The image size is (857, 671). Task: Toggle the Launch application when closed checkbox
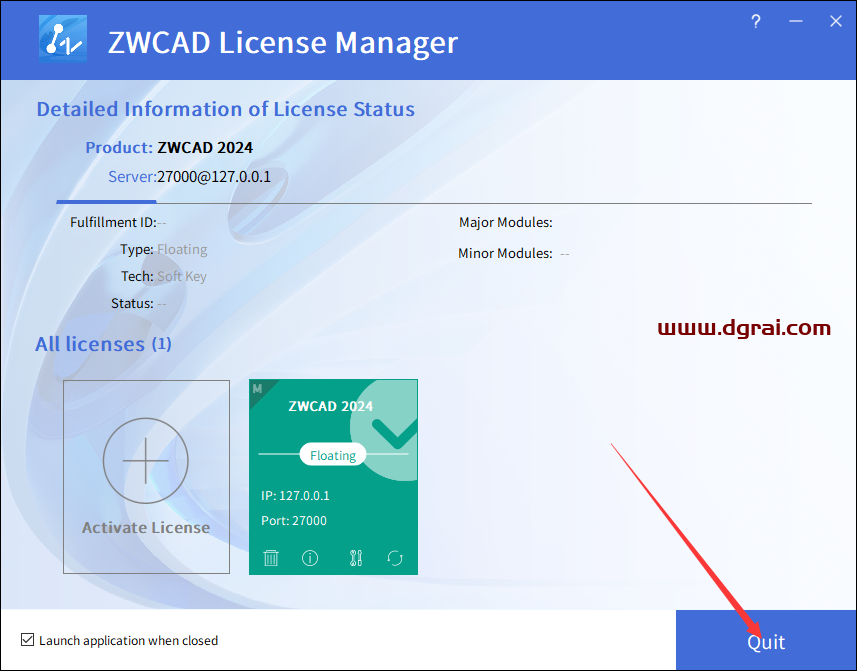tap(28, 639)
